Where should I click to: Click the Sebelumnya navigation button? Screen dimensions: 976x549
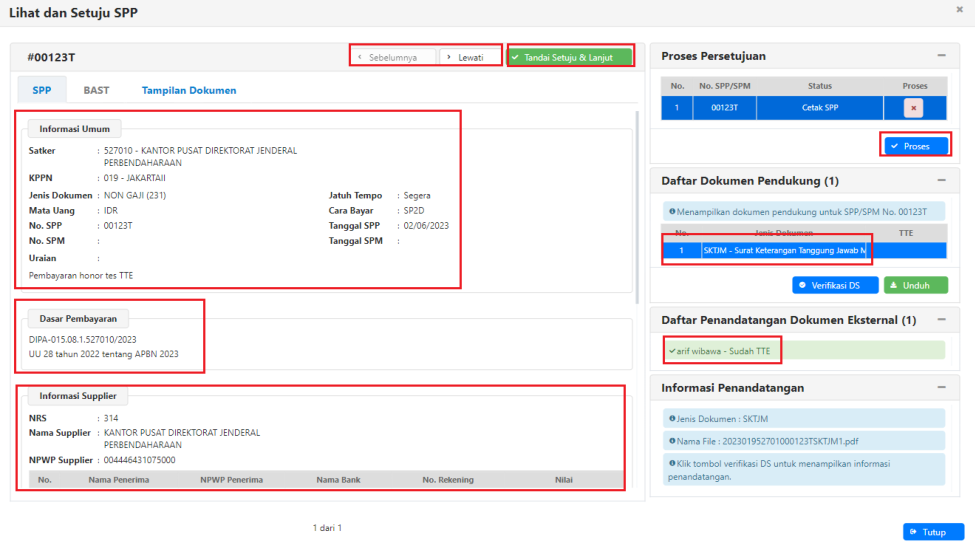394,57
